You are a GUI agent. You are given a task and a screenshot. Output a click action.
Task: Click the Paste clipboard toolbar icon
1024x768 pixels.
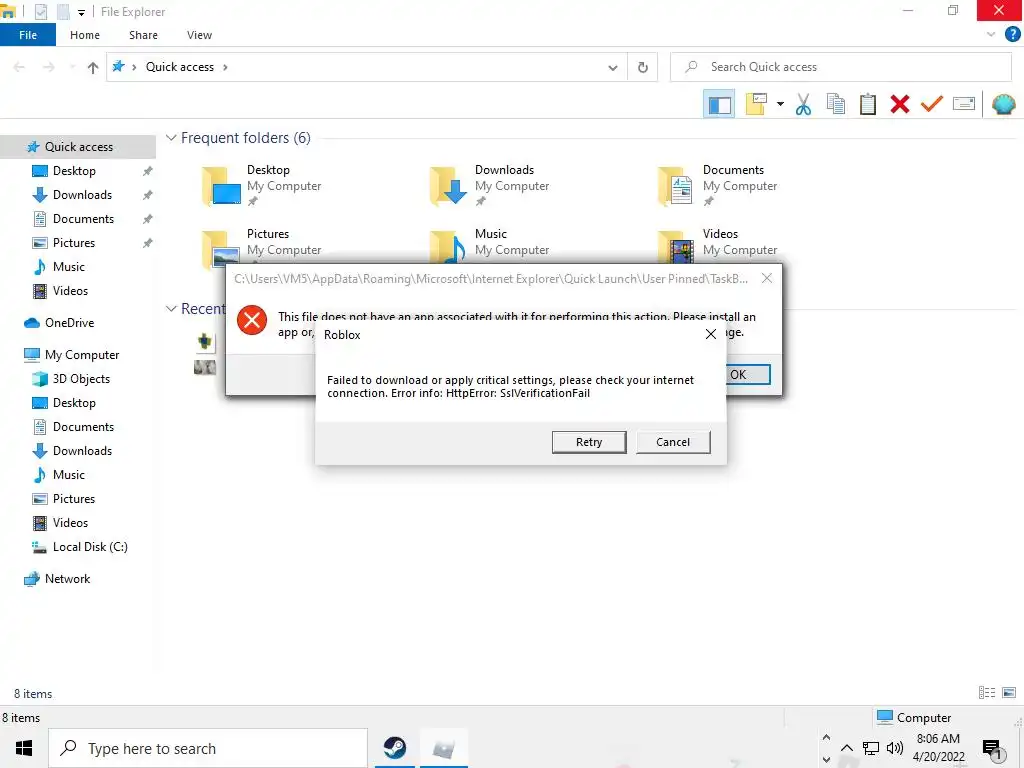point(867,104)
